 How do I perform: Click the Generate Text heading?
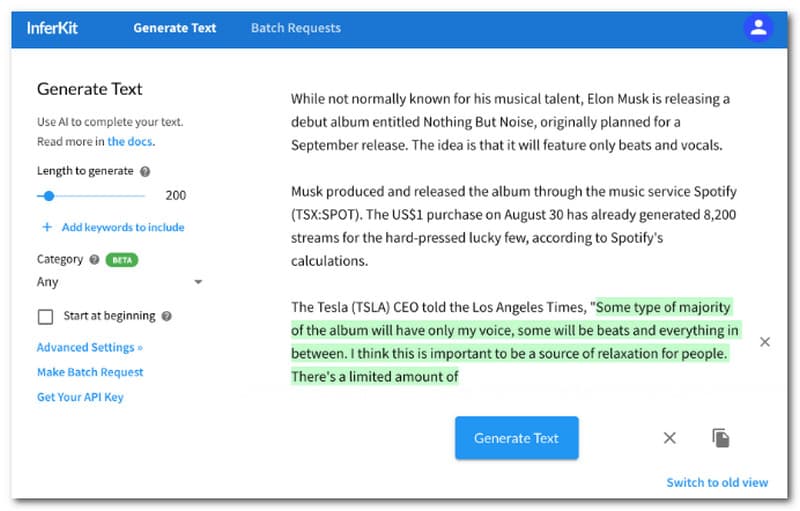[x=89, y=89]
